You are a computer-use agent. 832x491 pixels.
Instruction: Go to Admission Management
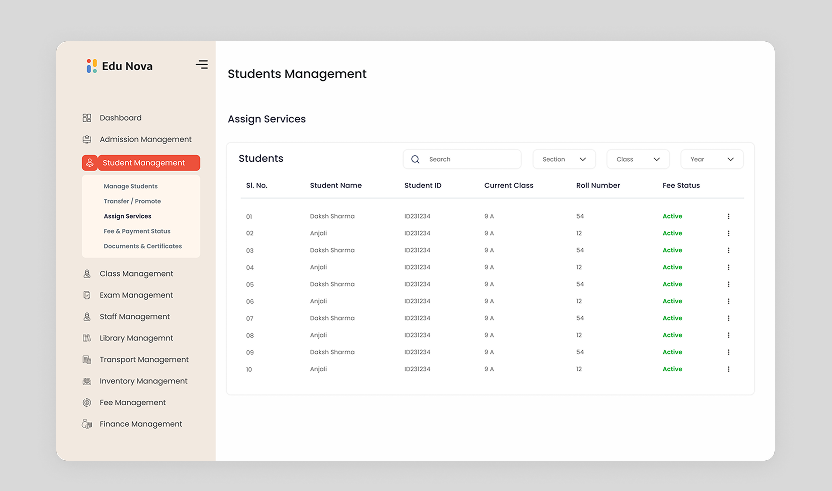coord(145,140)
